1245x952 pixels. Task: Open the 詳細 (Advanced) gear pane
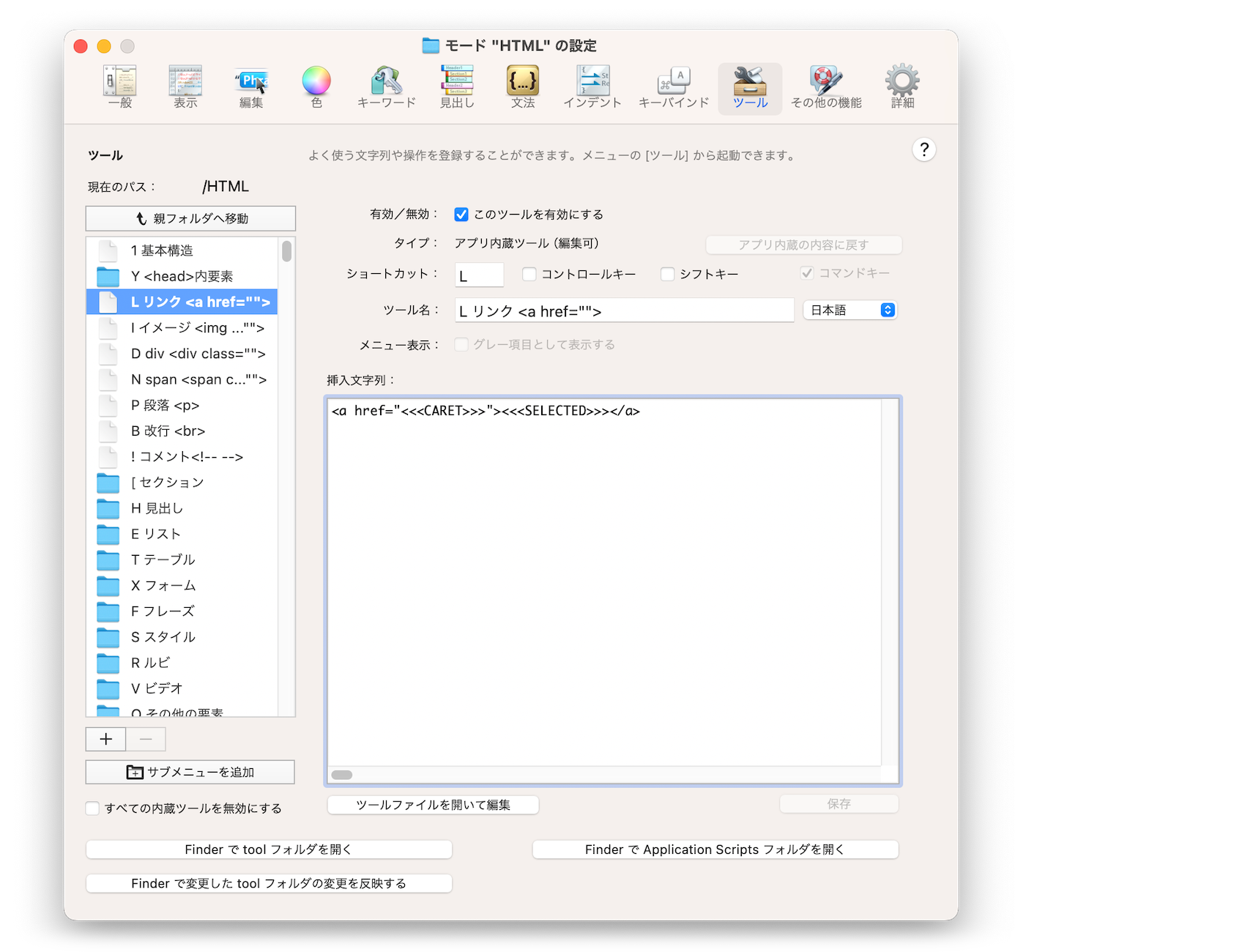902,87
